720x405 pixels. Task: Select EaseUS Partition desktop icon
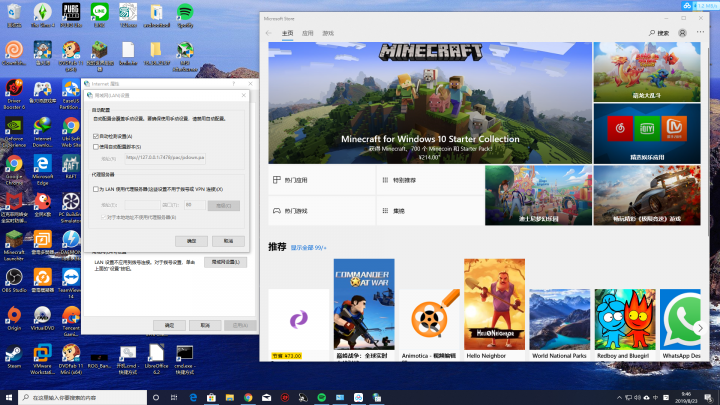[71, 94]
